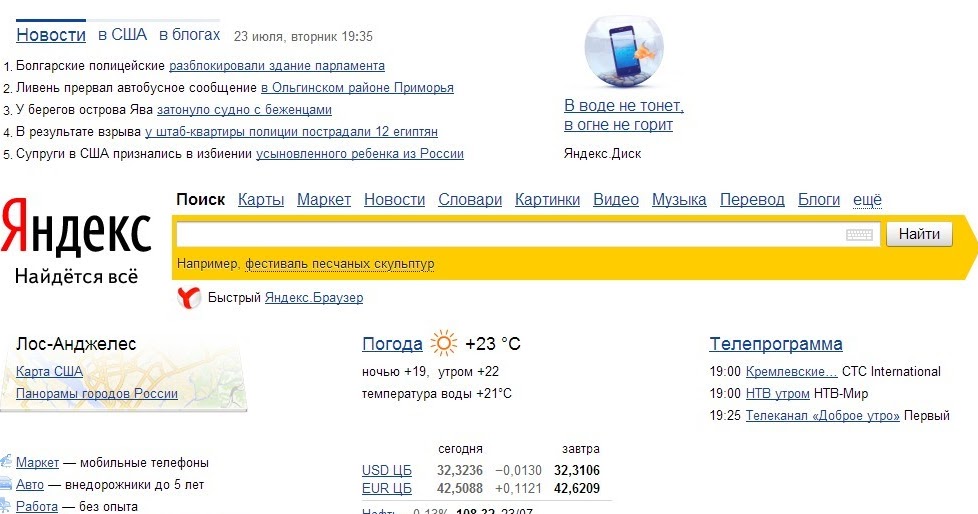
Task: Click today's EUR rate 42,5088
Action: pyautogui.click(x=460, y=488)
